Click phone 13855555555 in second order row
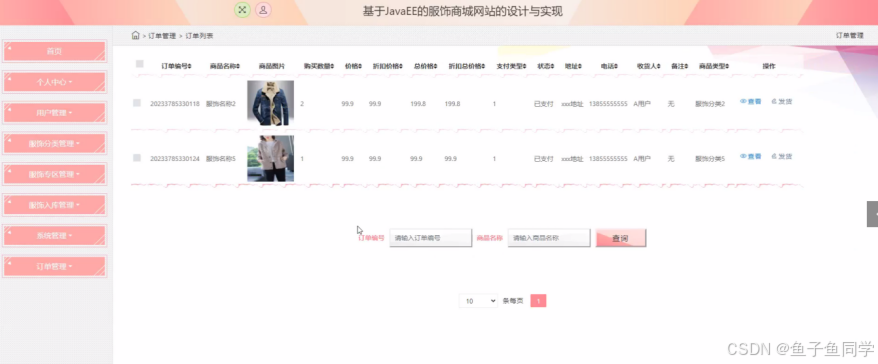 point(608,158)
